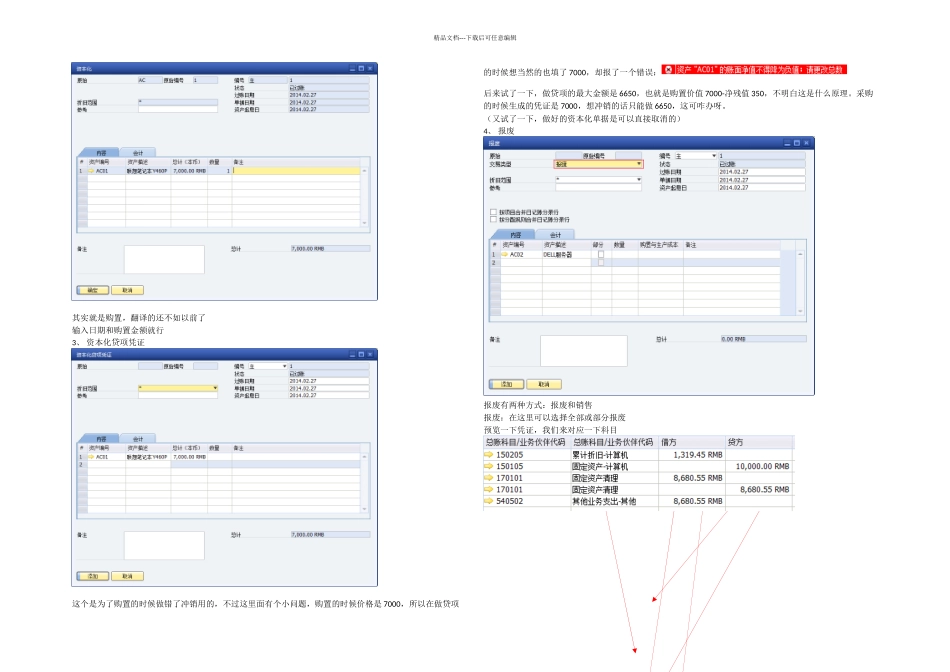Open the 编号 series dropdown in 报废 window

[x=714, y=156]
